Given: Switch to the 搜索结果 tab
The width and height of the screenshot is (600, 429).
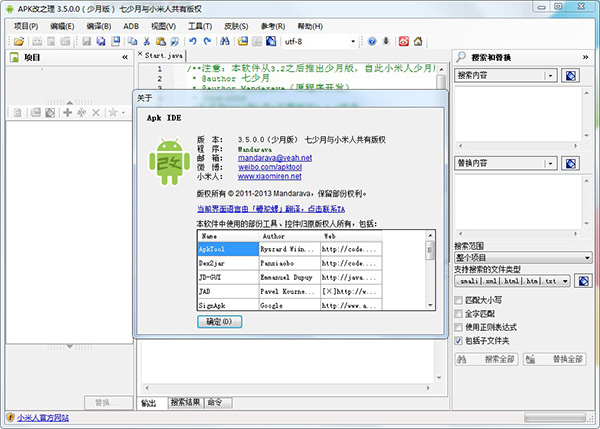Looking at the screenshot, I should pyautogui.click(x=185, y=402).
